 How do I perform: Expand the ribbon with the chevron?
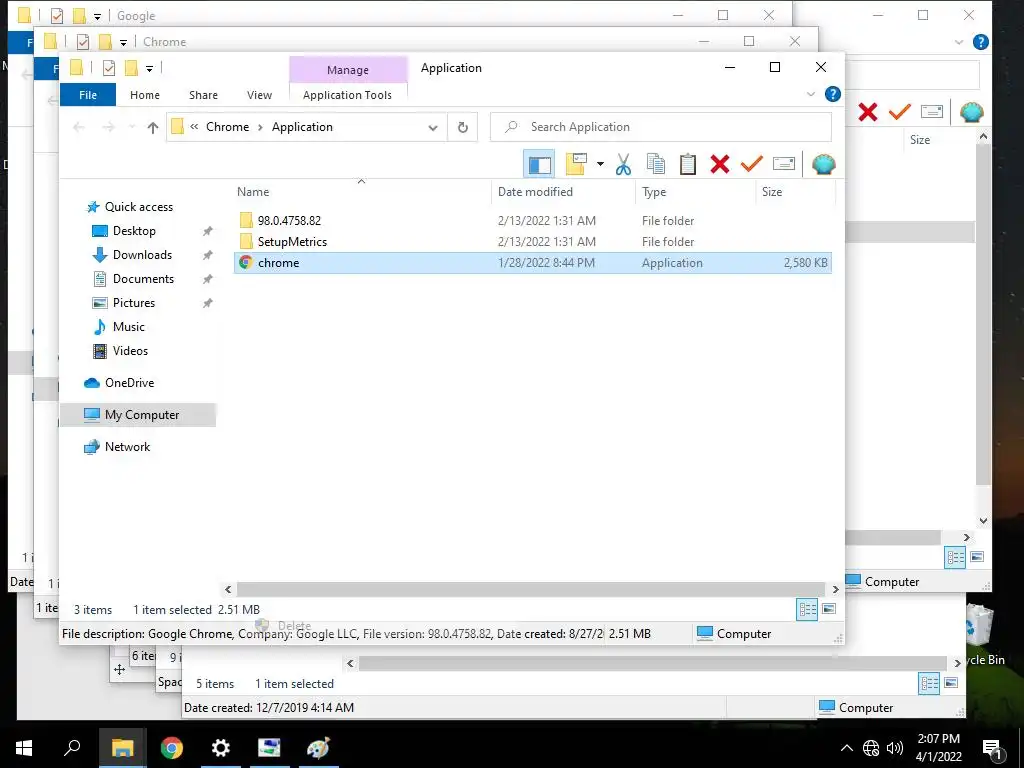(811, 94)
